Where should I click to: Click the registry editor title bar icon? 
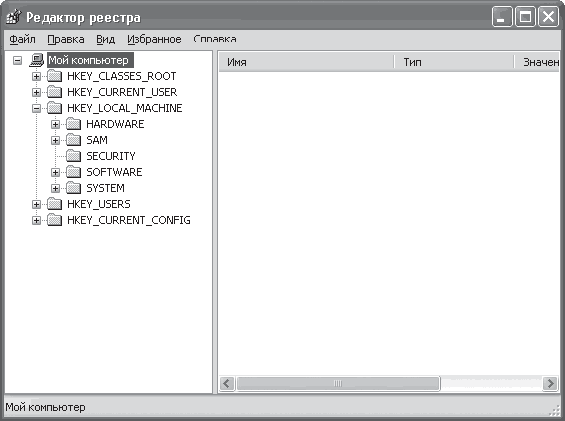point(14,17)
